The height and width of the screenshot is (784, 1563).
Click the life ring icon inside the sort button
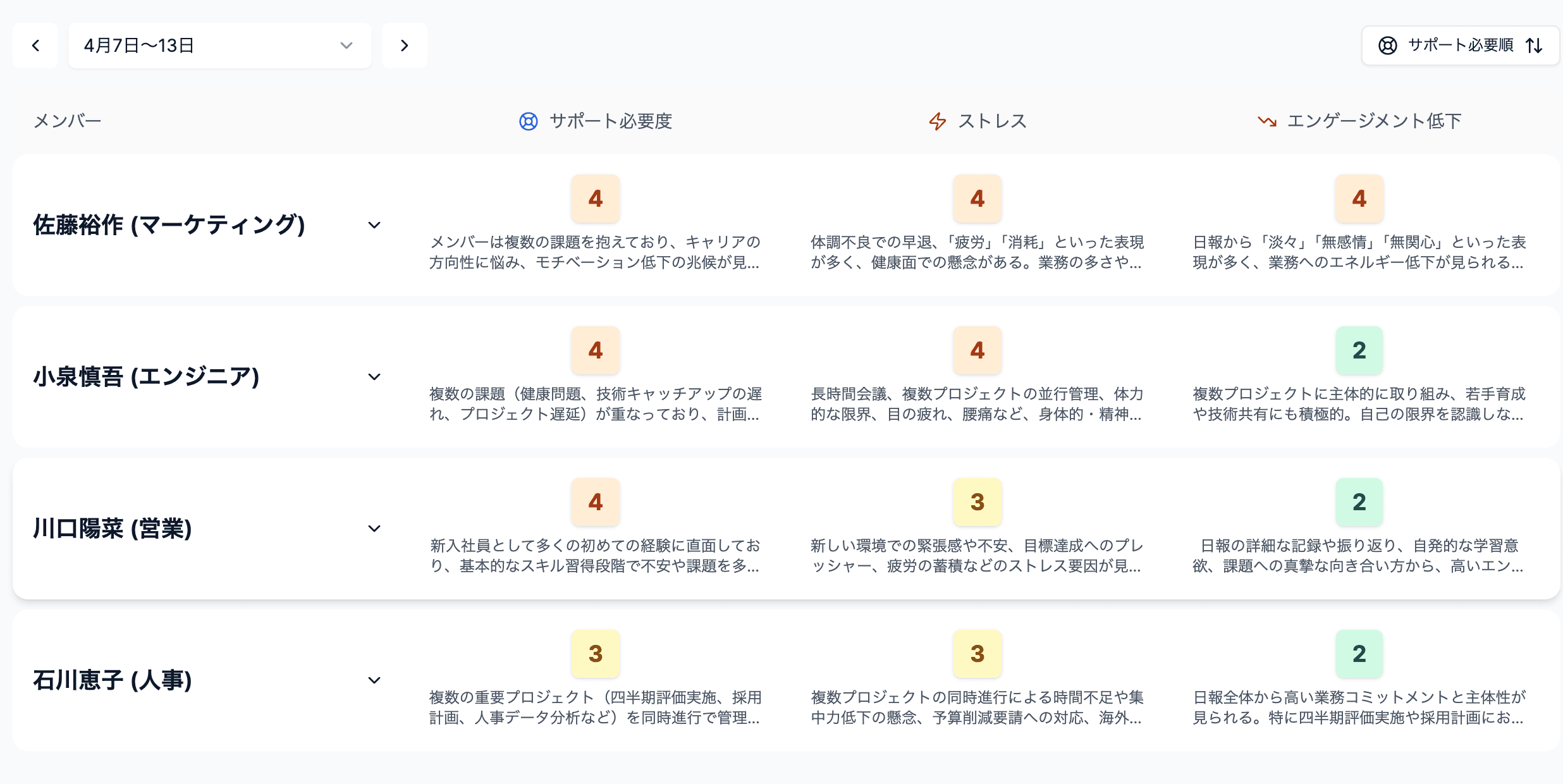(1387, 45)
